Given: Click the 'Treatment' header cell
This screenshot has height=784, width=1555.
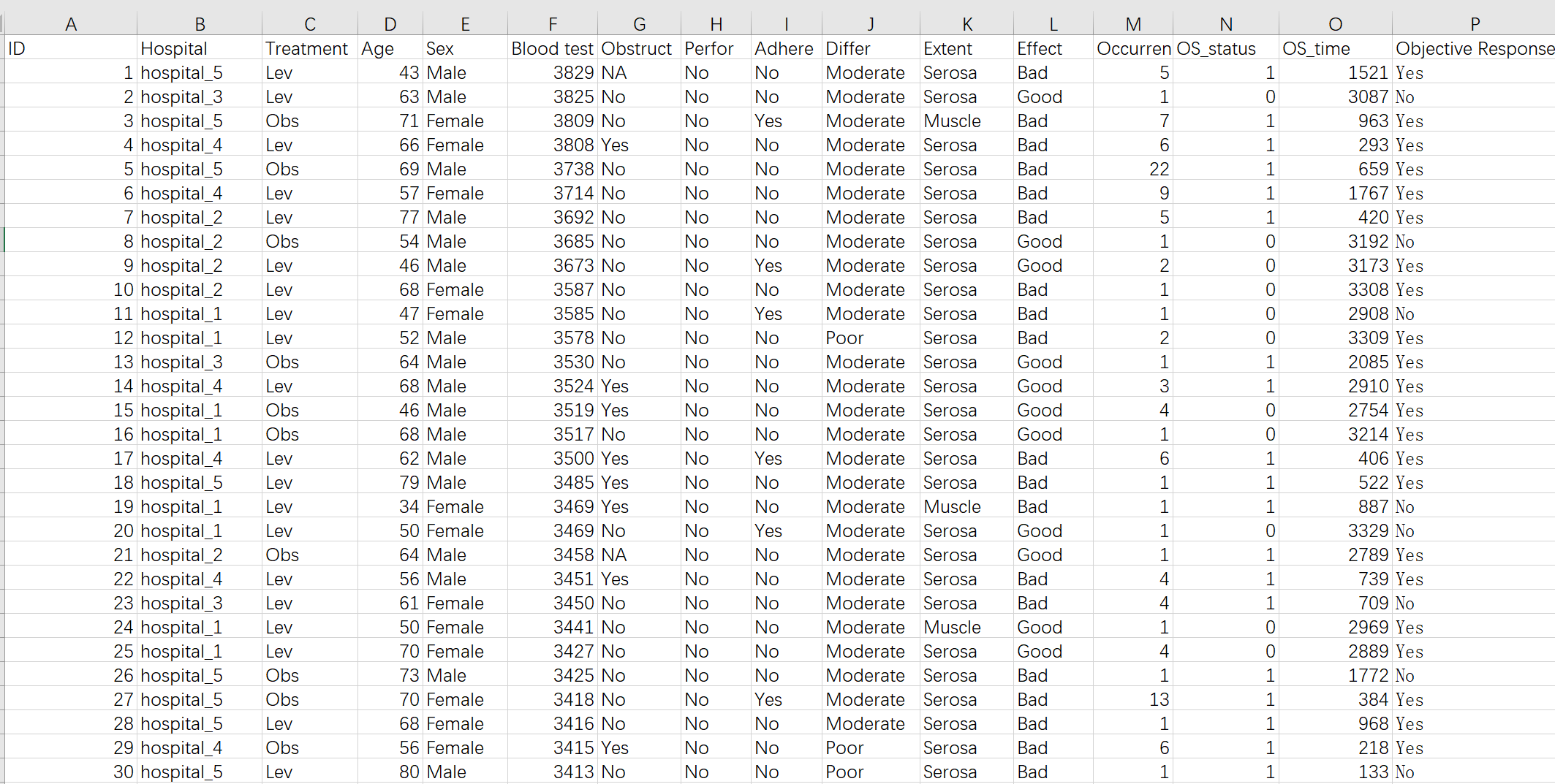Looking at the screenshot, I should pos(310,48).
